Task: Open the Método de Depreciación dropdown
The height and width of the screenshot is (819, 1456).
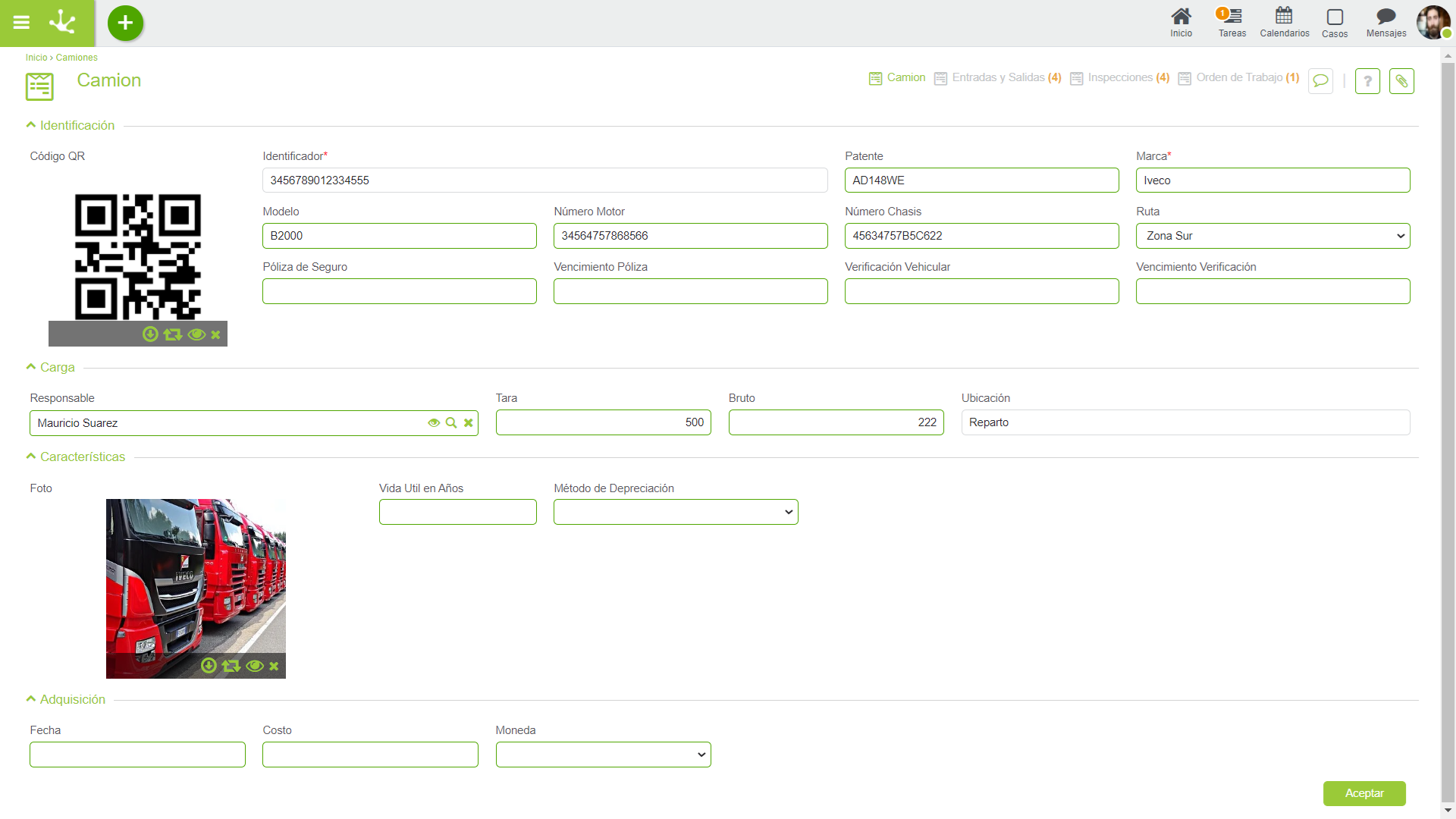Action: [x=676, y=512]
